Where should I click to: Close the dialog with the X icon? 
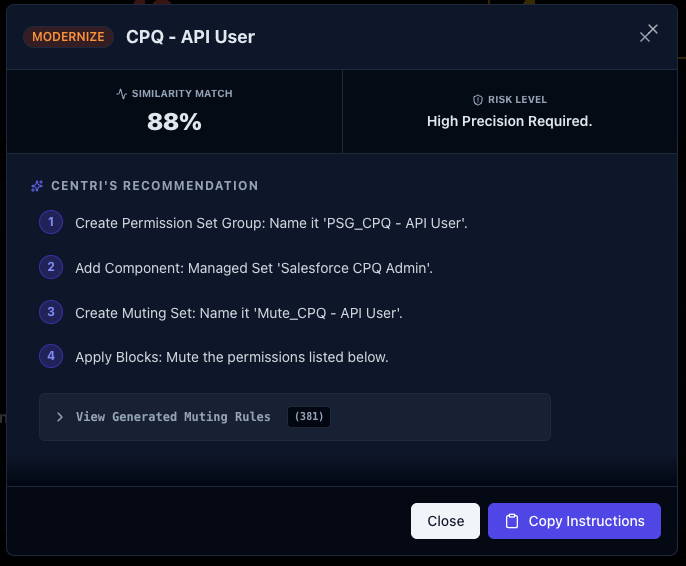click(x=648, y=34)
